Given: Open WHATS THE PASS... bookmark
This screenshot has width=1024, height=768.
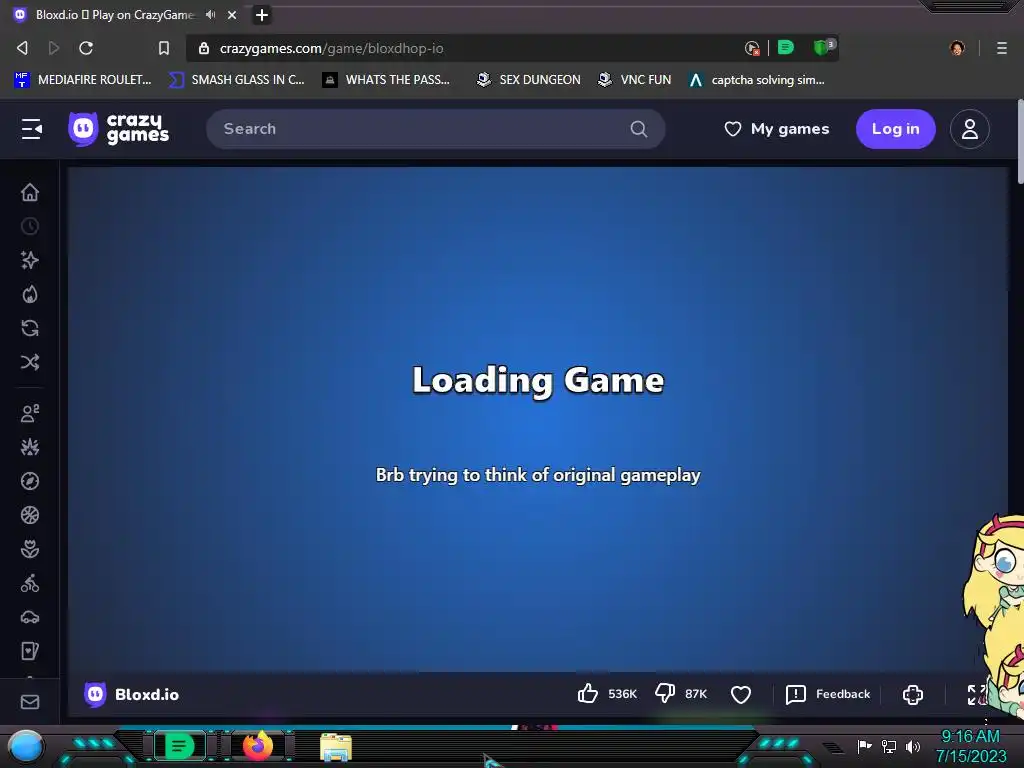Looking at the screenshot, I should click(386, 80).
